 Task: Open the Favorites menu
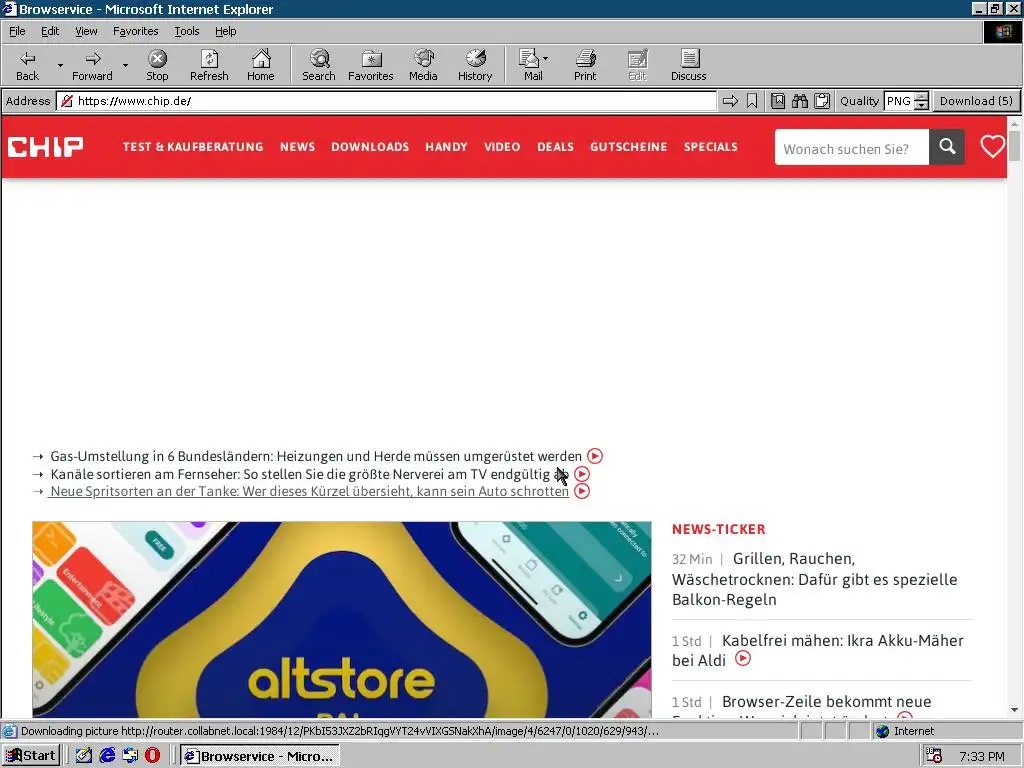pyautogui.click(x=135, y=31)
